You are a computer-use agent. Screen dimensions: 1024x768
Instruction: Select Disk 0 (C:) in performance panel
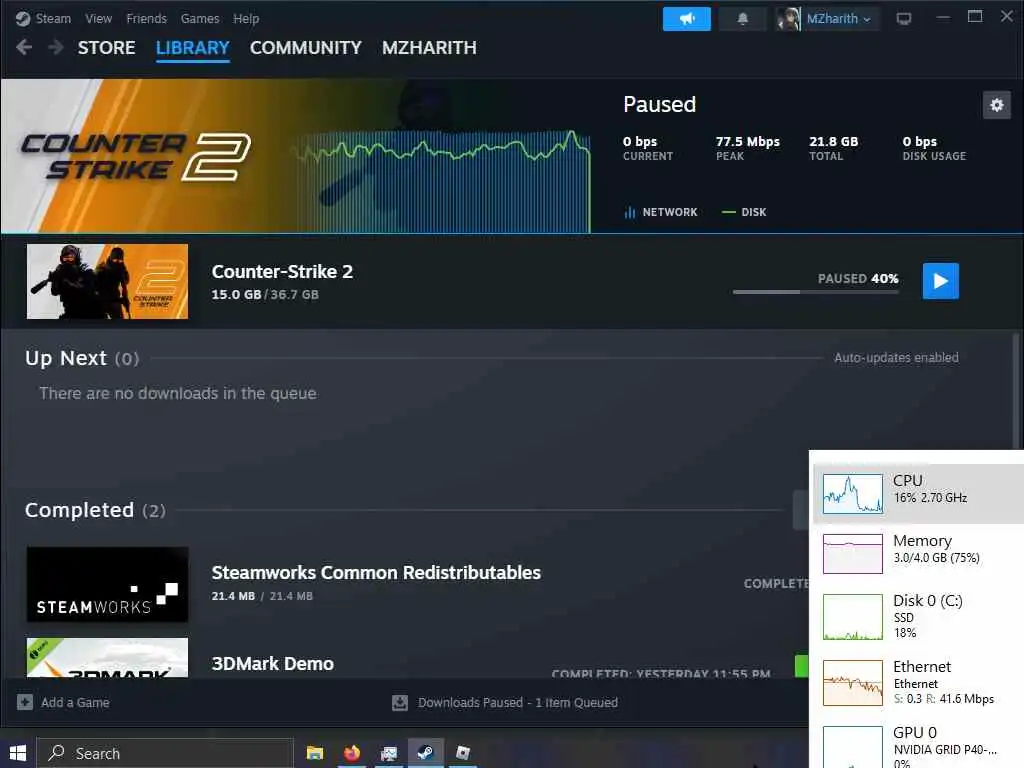[917, 616]
